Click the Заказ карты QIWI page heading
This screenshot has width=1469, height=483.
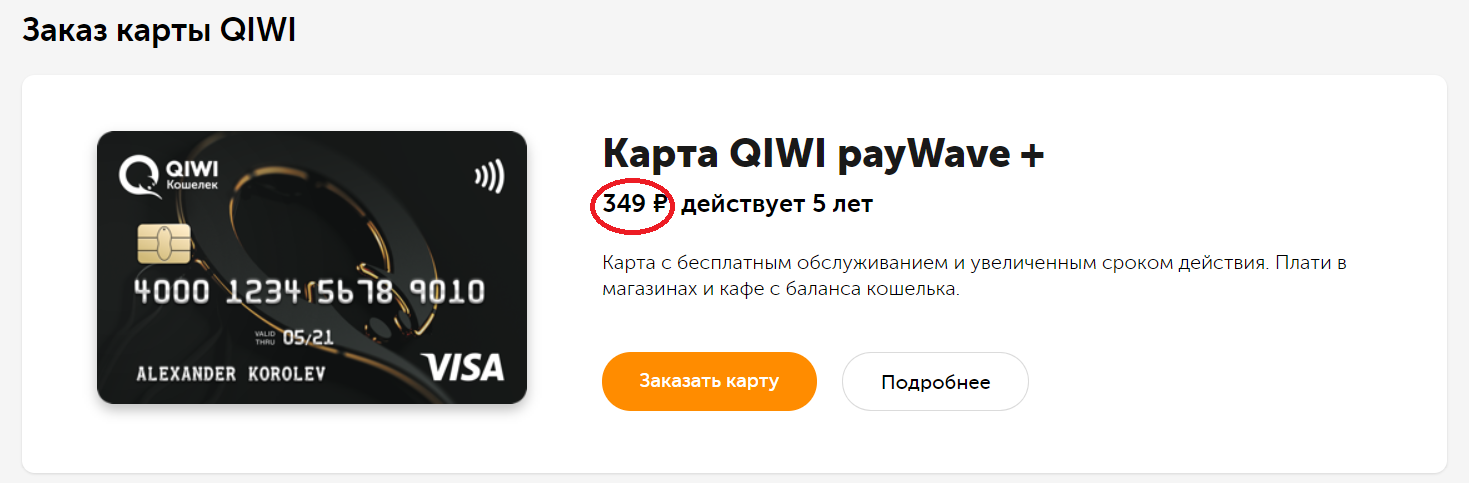pos(160,31)
